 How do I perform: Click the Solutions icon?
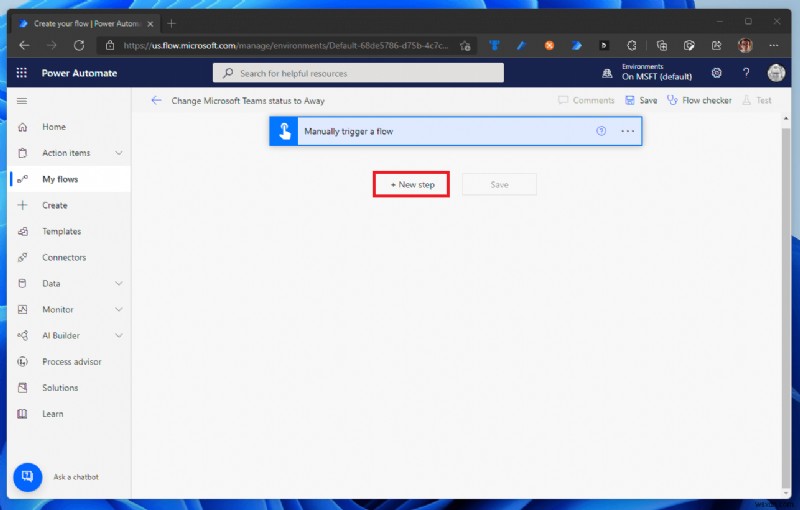click(x=22, y=388)
